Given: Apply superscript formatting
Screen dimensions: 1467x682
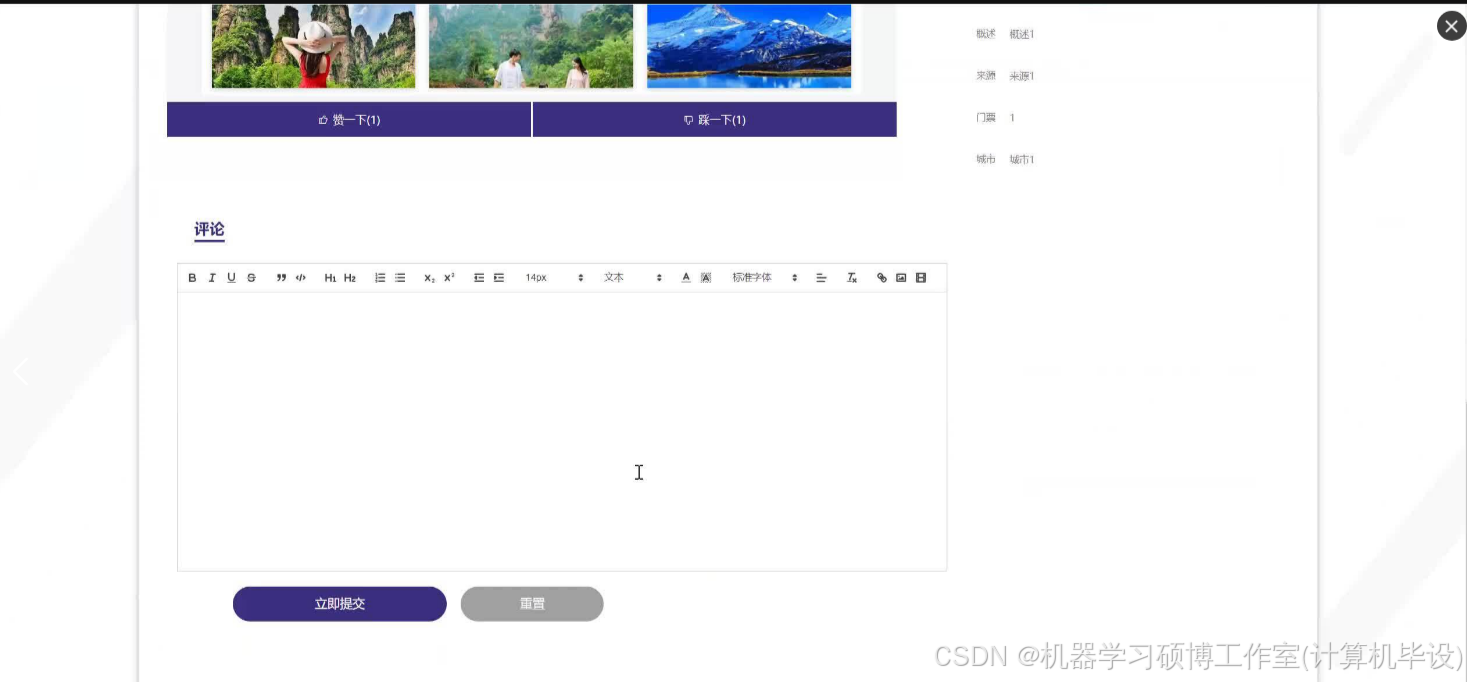Looking at the screenshot, I should (x=449, y=278).
